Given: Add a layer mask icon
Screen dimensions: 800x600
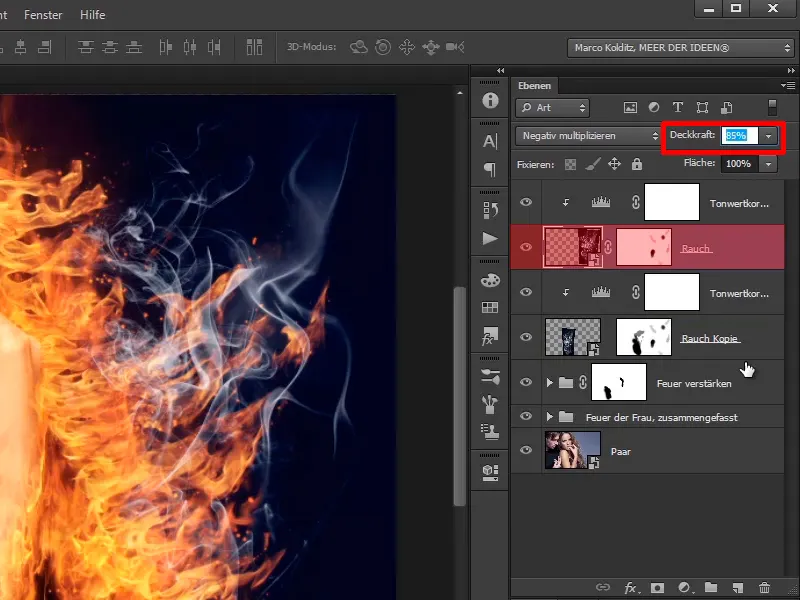Looking at the screenshot, I should click(x=658, y=588).
